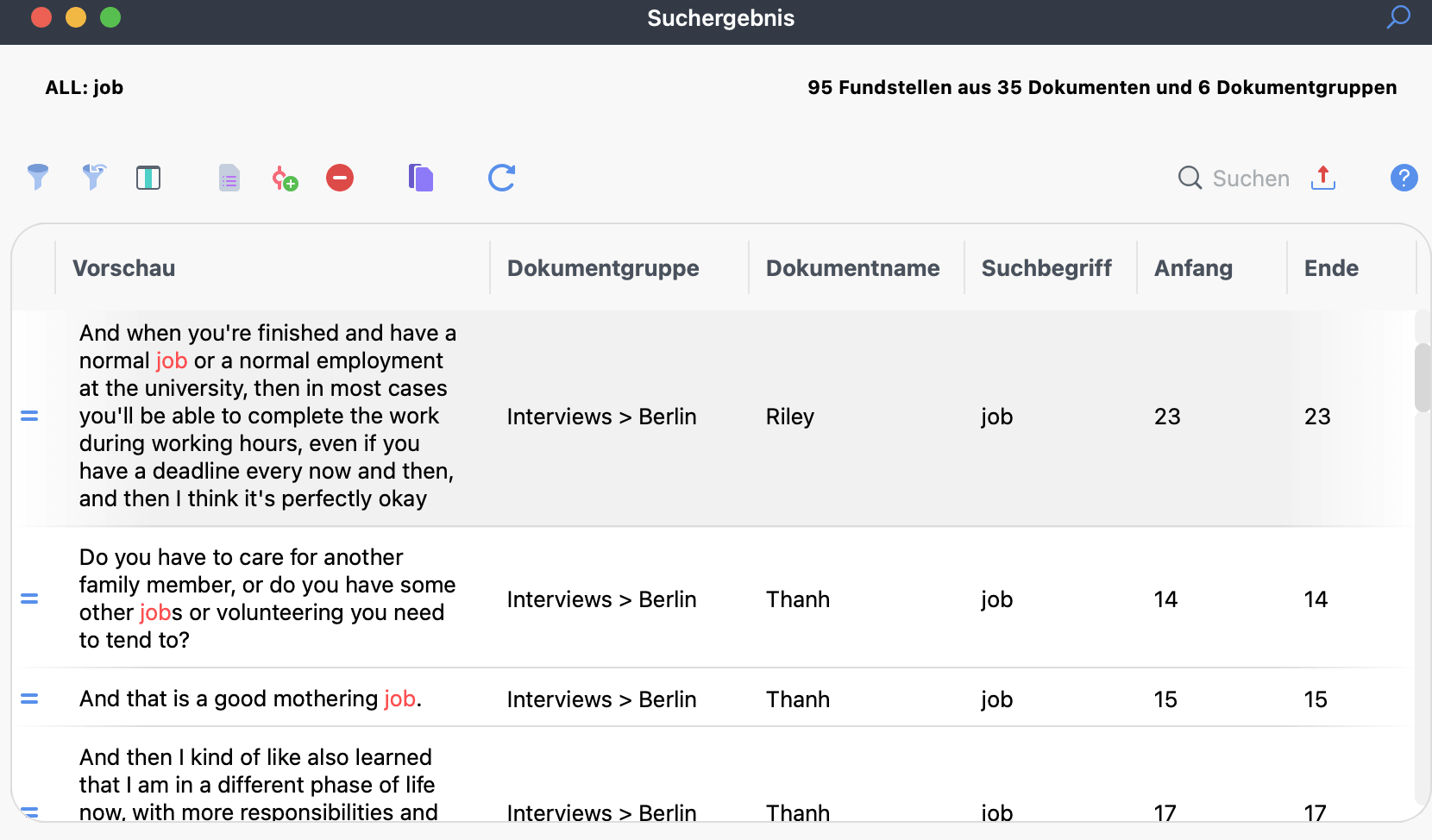Copy results with the purple pages icon
This screenshot has width=1432, height=840.
[x=421, y=178]
